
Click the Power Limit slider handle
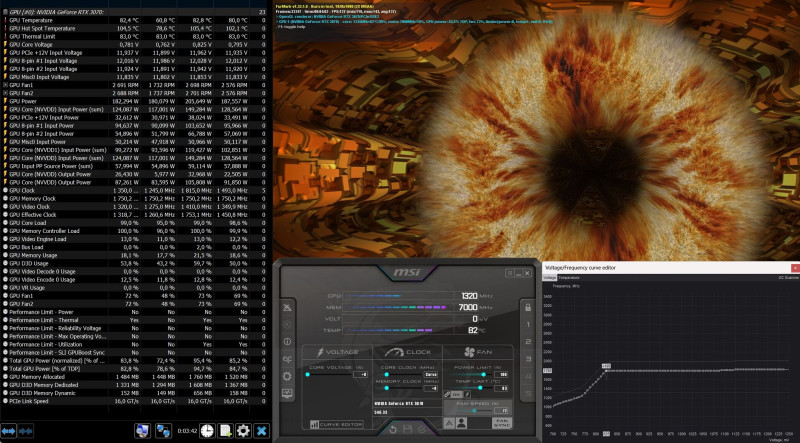483,374
